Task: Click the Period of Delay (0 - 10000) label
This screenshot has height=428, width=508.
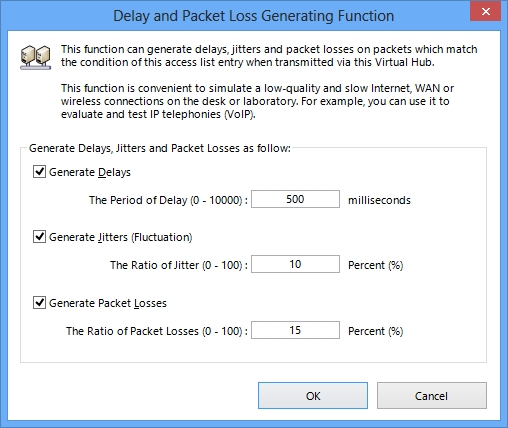Action: 168,200
